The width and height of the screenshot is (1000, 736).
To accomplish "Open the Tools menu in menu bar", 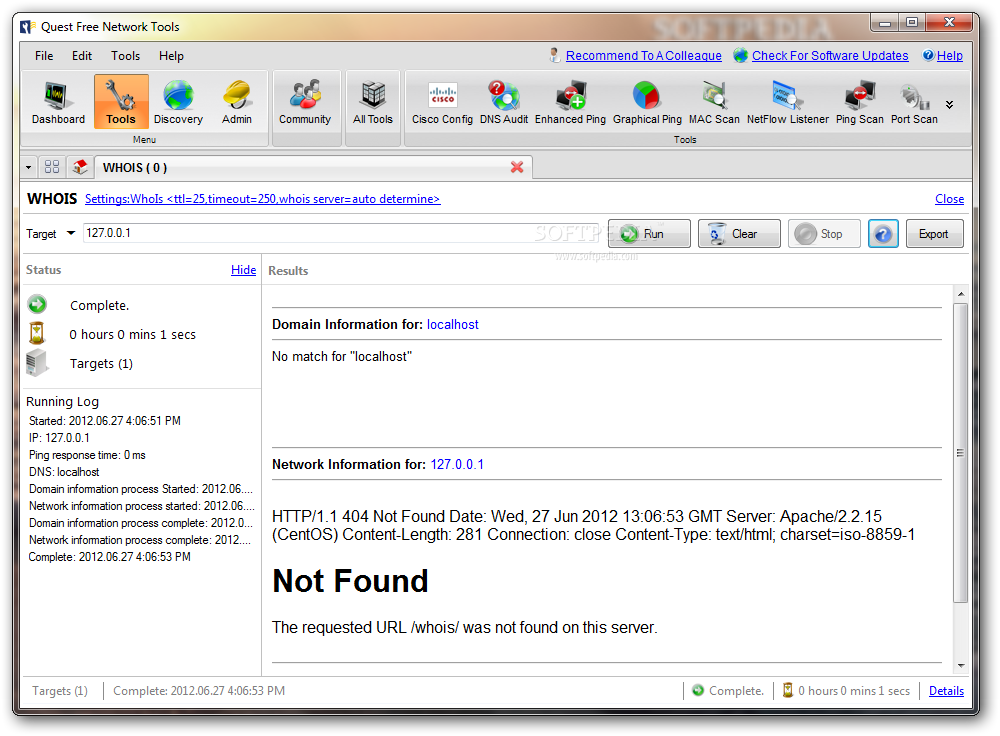I will point(126,55).
